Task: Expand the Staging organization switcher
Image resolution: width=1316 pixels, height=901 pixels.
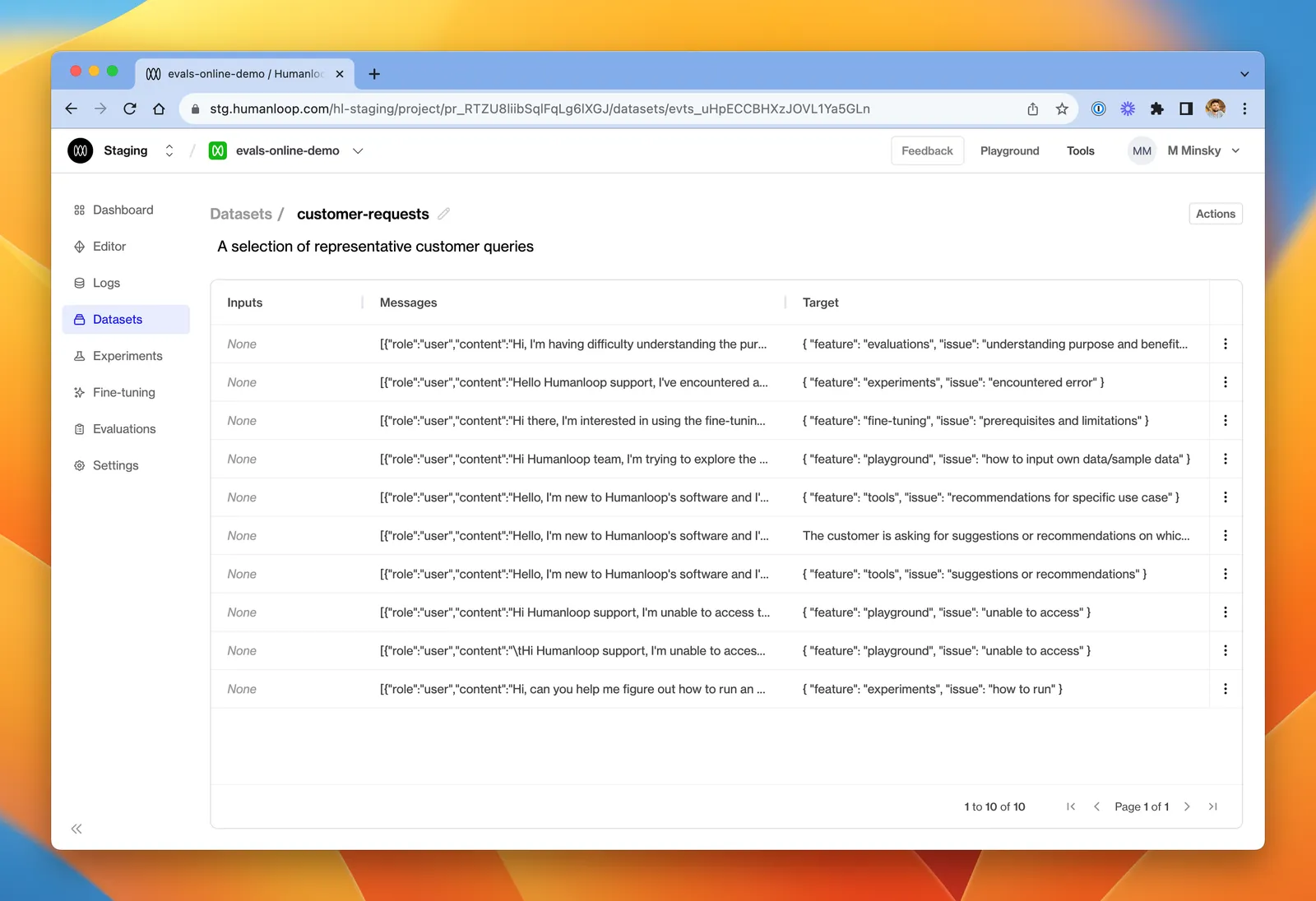Action: 169,150
